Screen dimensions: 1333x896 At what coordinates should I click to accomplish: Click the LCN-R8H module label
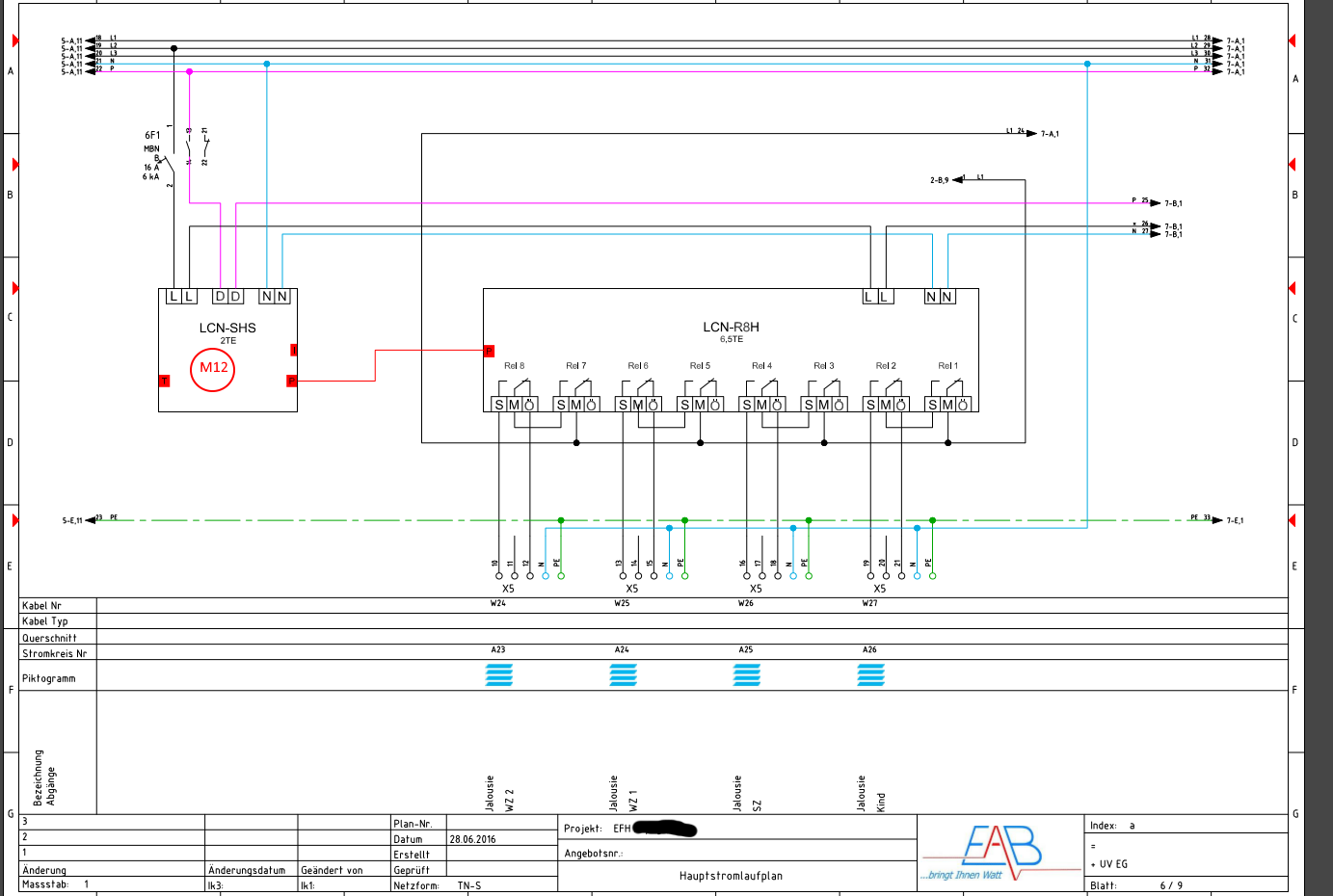[x=731, y=328]
